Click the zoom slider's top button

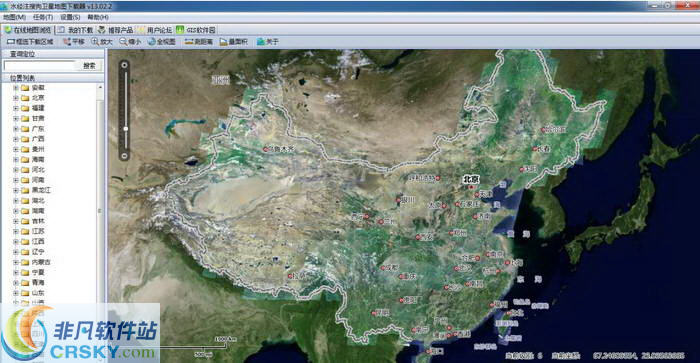pos(125,65)
